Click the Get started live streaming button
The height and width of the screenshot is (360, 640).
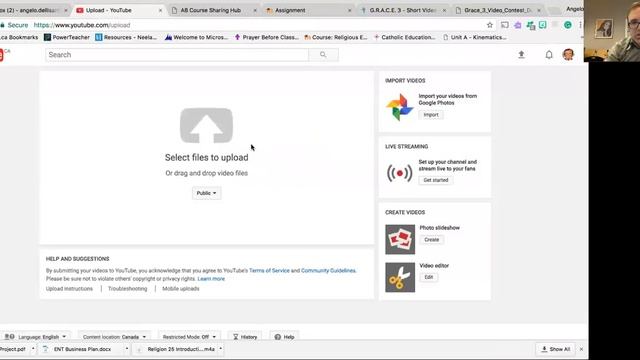pyautogui.click(x=436, y=180)
